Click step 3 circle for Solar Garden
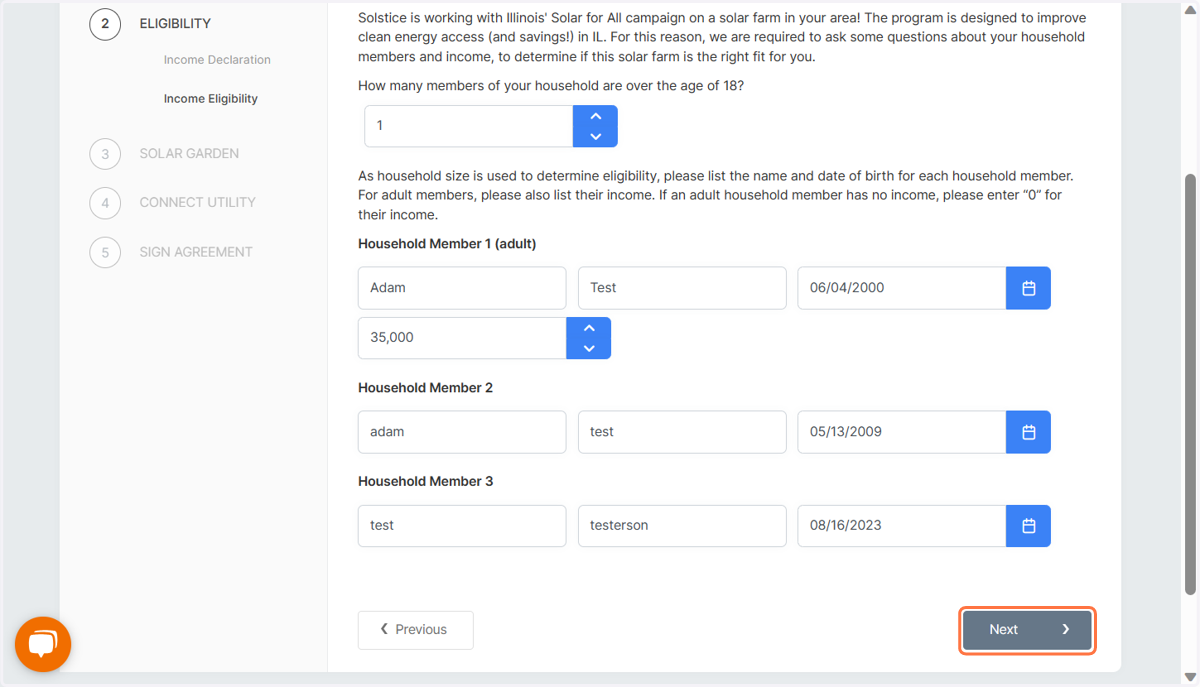This screenshot has width=1200, height=687. (105, 154)
